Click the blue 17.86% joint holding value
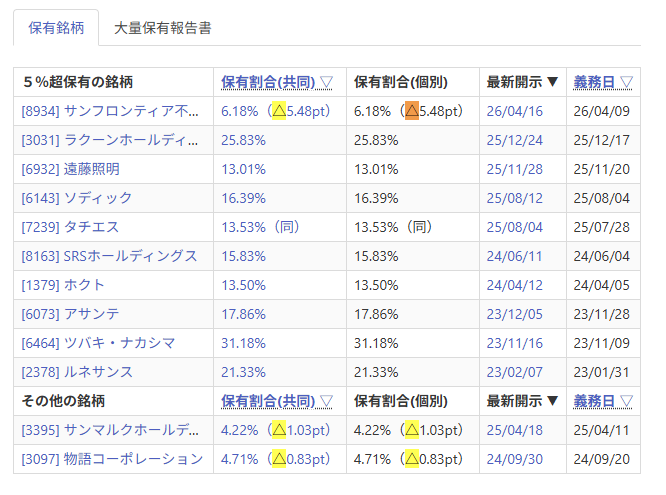 pos(243,314)
